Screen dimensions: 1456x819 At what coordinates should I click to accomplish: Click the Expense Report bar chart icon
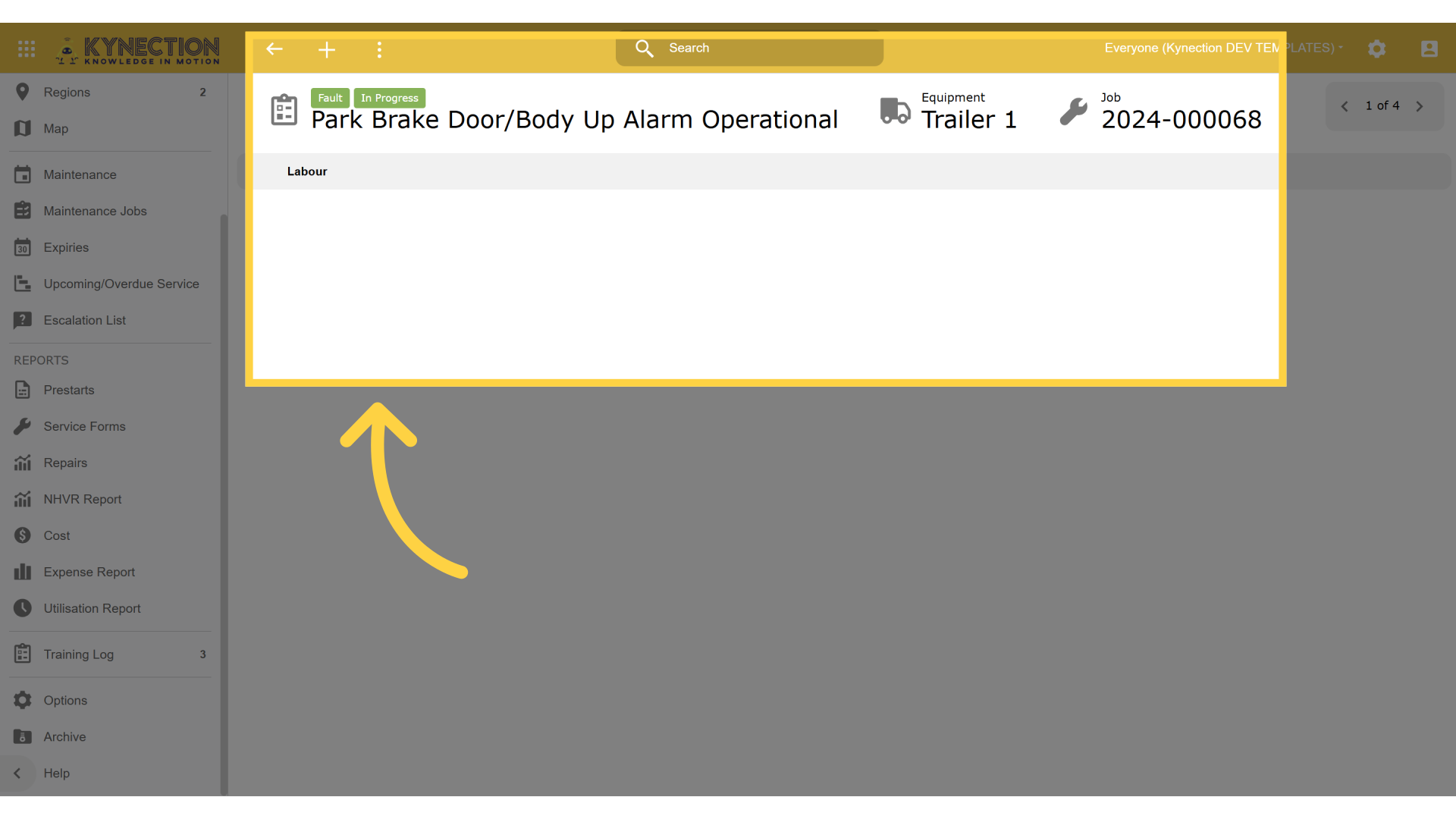tap(23, 572)
